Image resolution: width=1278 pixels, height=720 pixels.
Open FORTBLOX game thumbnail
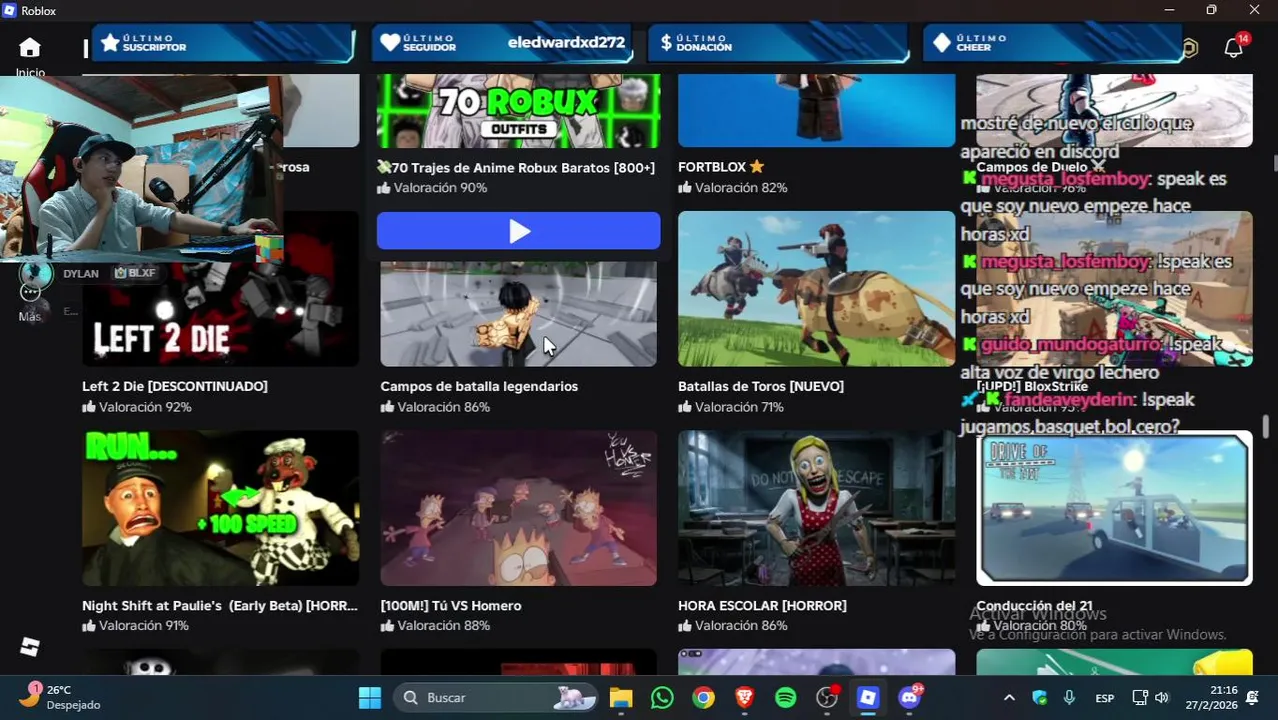(816, 110)
